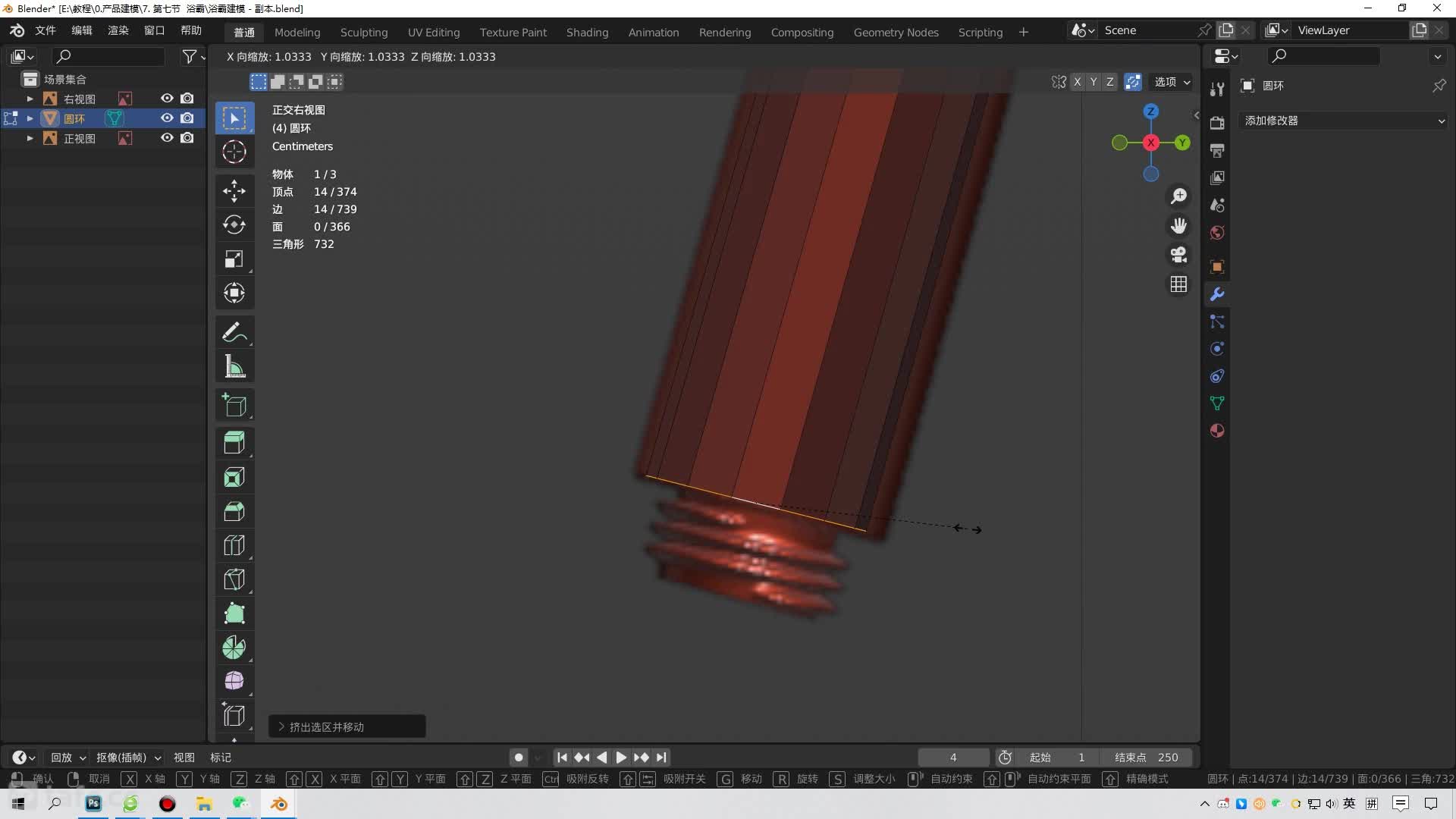The image size is (1456, 819).
Task: Toggle Y mirror in header
Action: point(1094,82)
